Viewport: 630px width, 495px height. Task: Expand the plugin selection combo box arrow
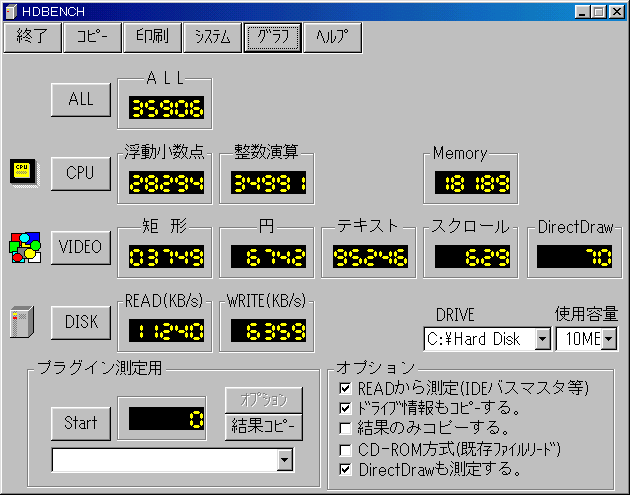[x=285, y=460]
